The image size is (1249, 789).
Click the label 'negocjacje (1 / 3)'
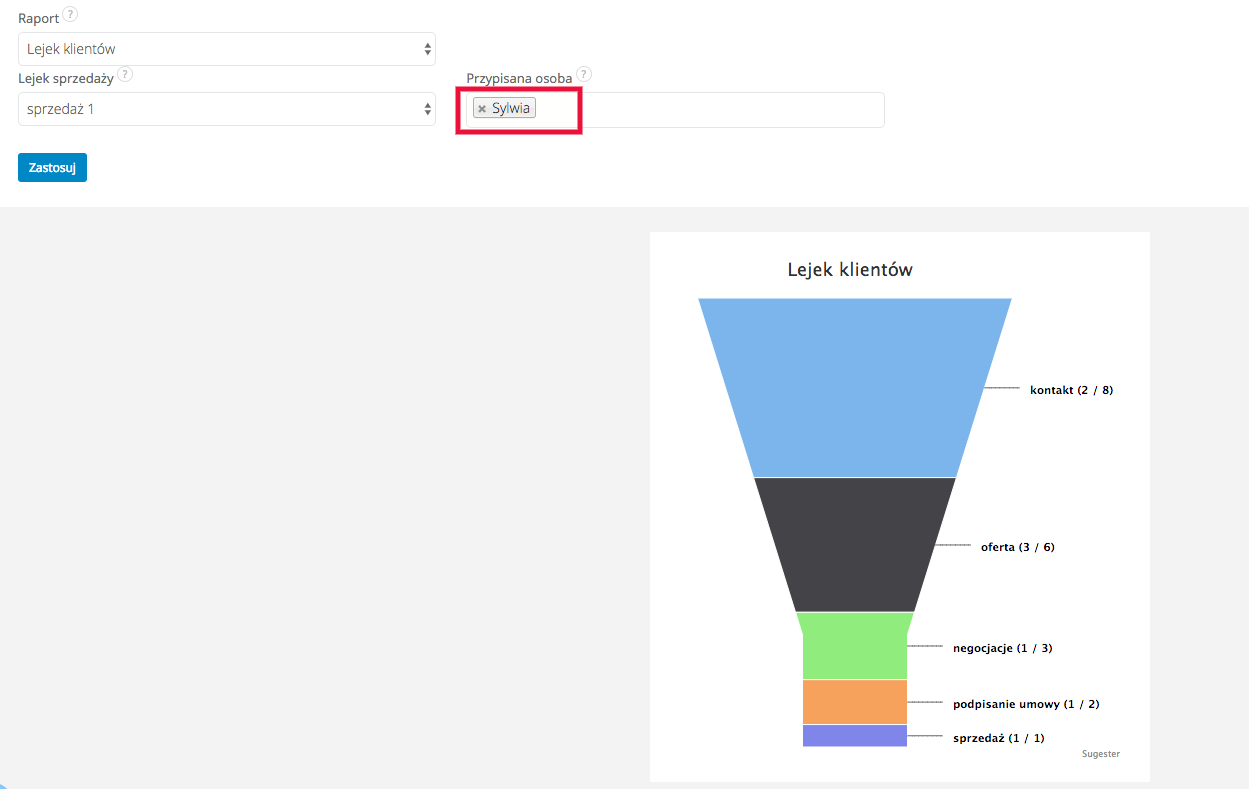coord(1002,648)
